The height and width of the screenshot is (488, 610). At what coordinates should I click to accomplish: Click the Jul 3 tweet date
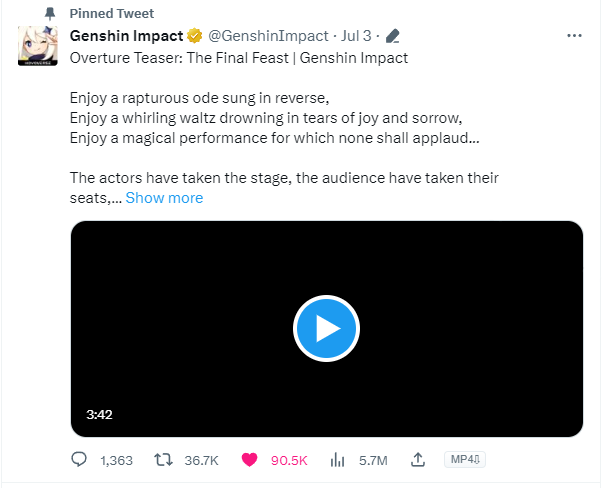[x=358, y=36]
